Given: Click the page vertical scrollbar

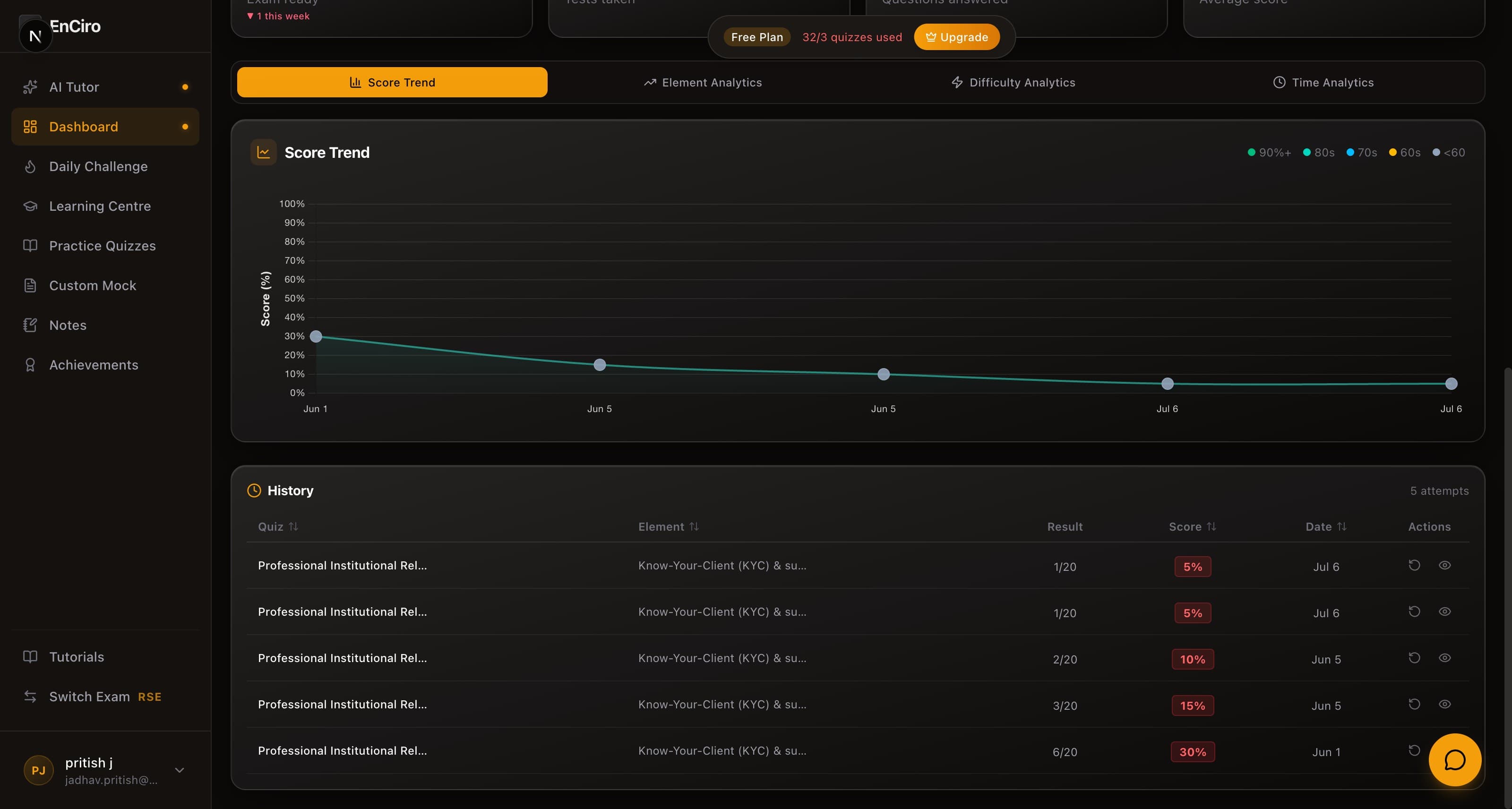Looking at the screenshot, I should [x=1508, y=588].
